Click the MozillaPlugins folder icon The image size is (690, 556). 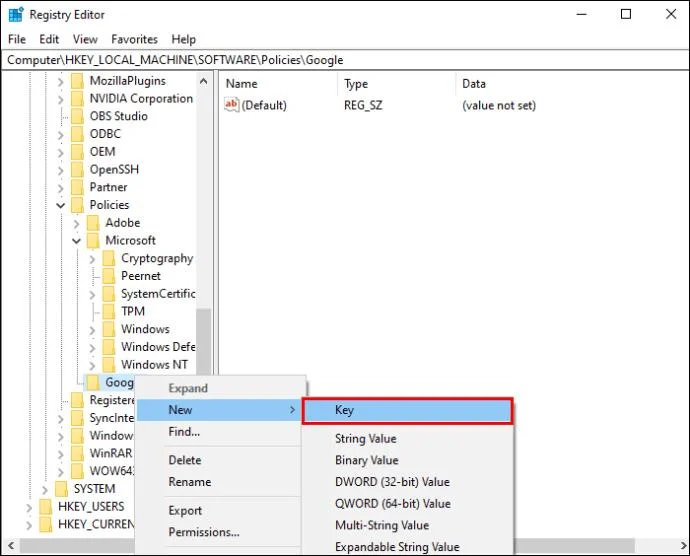pos(77,81)
